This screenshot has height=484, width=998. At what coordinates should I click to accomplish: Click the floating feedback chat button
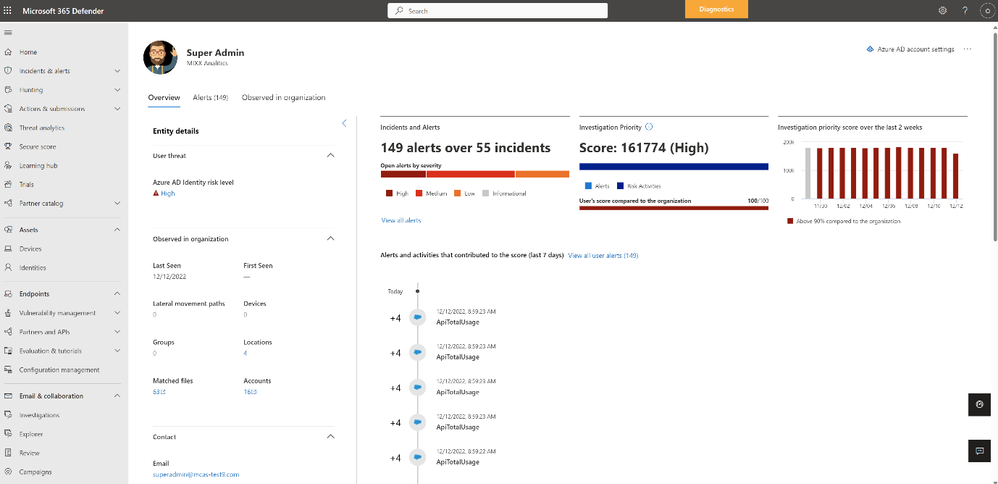pyautogui.click(x=980, y=450)
